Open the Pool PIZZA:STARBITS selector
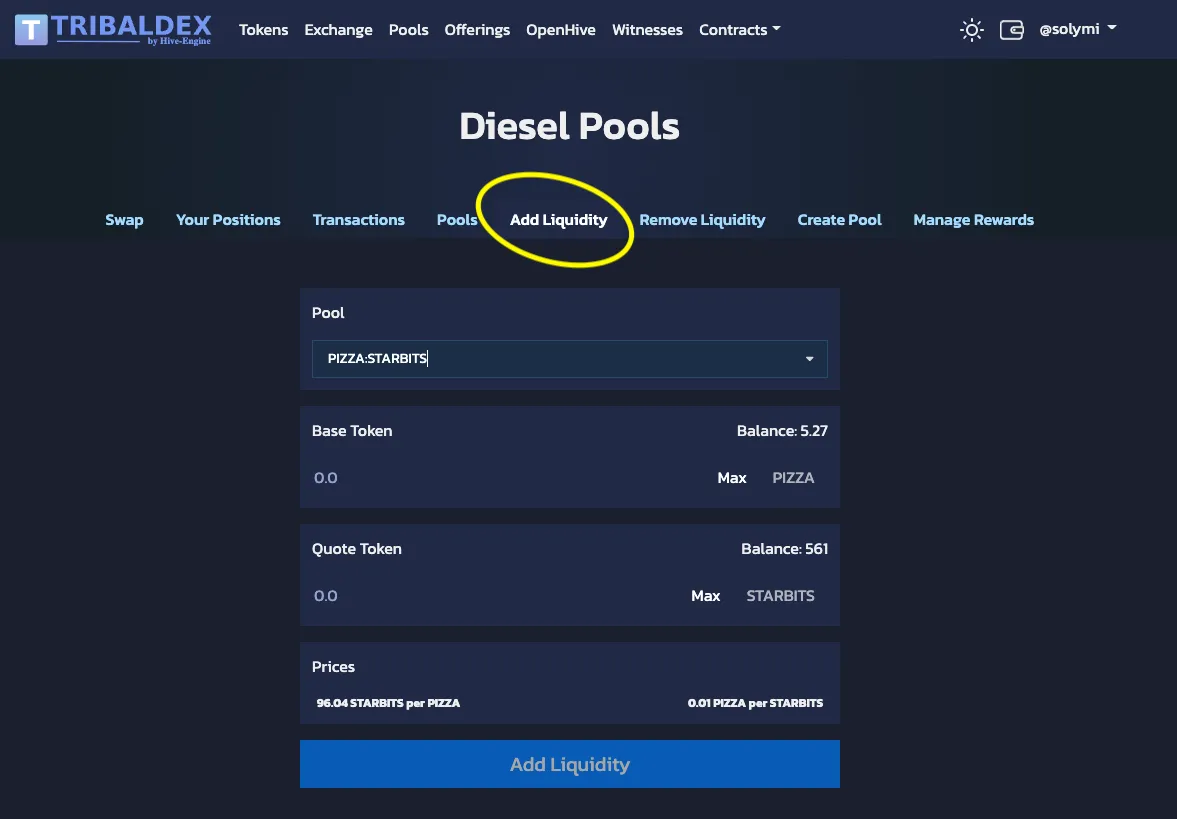This screenshot has width=1177, height=819. (x=570, y=359)
